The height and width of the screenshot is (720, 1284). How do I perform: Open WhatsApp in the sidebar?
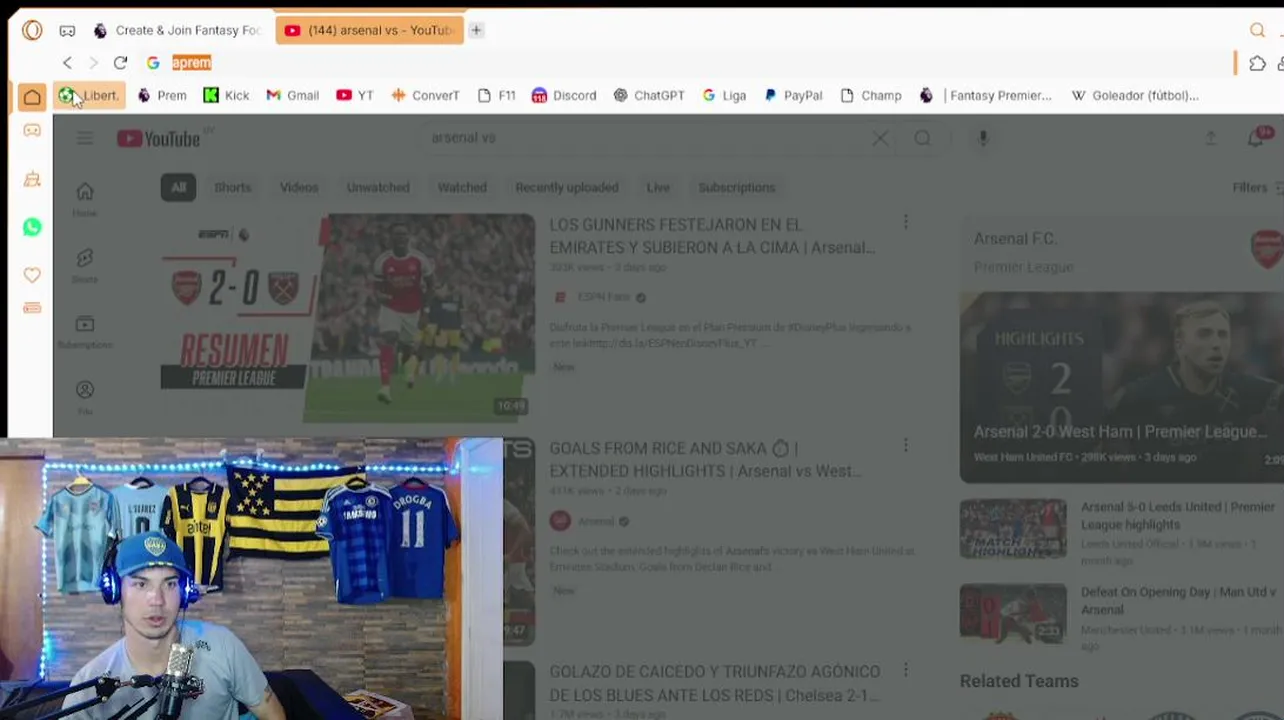coord(32,227)
